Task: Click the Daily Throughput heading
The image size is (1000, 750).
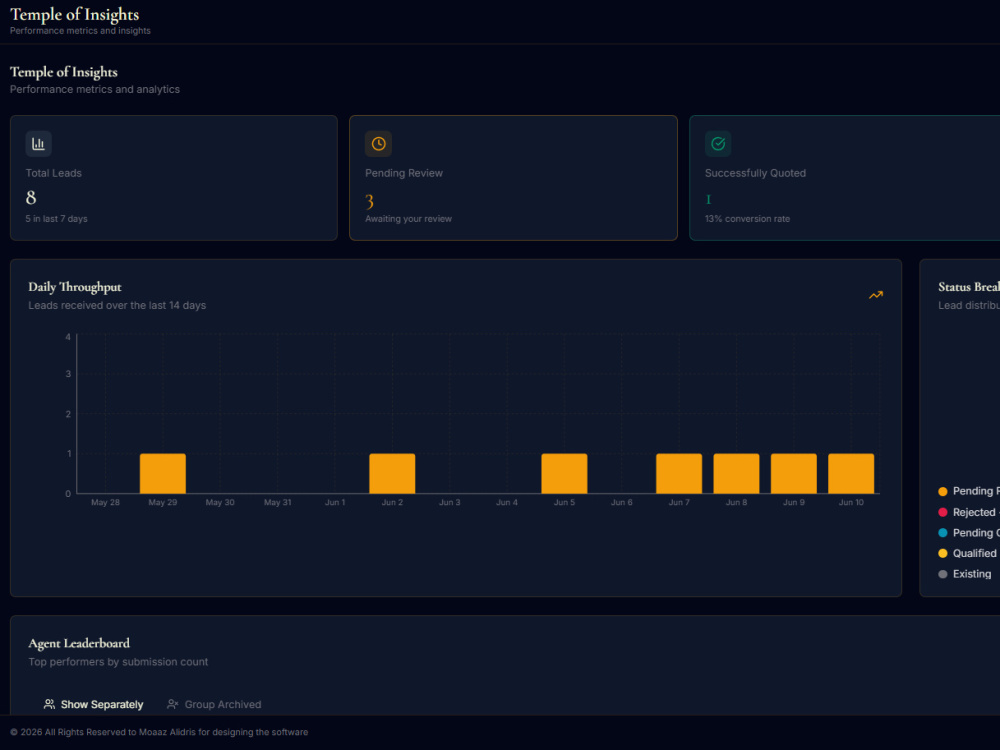Action: pyautogui.click(x=75, y=287)
